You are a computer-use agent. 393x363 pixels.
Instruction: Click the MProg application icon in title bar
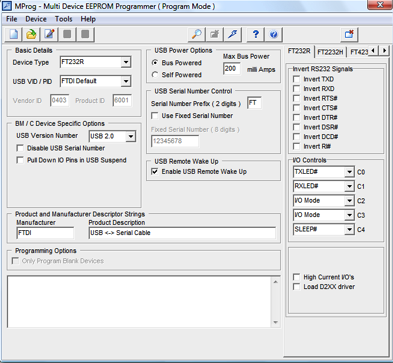[x=7, y=6]
